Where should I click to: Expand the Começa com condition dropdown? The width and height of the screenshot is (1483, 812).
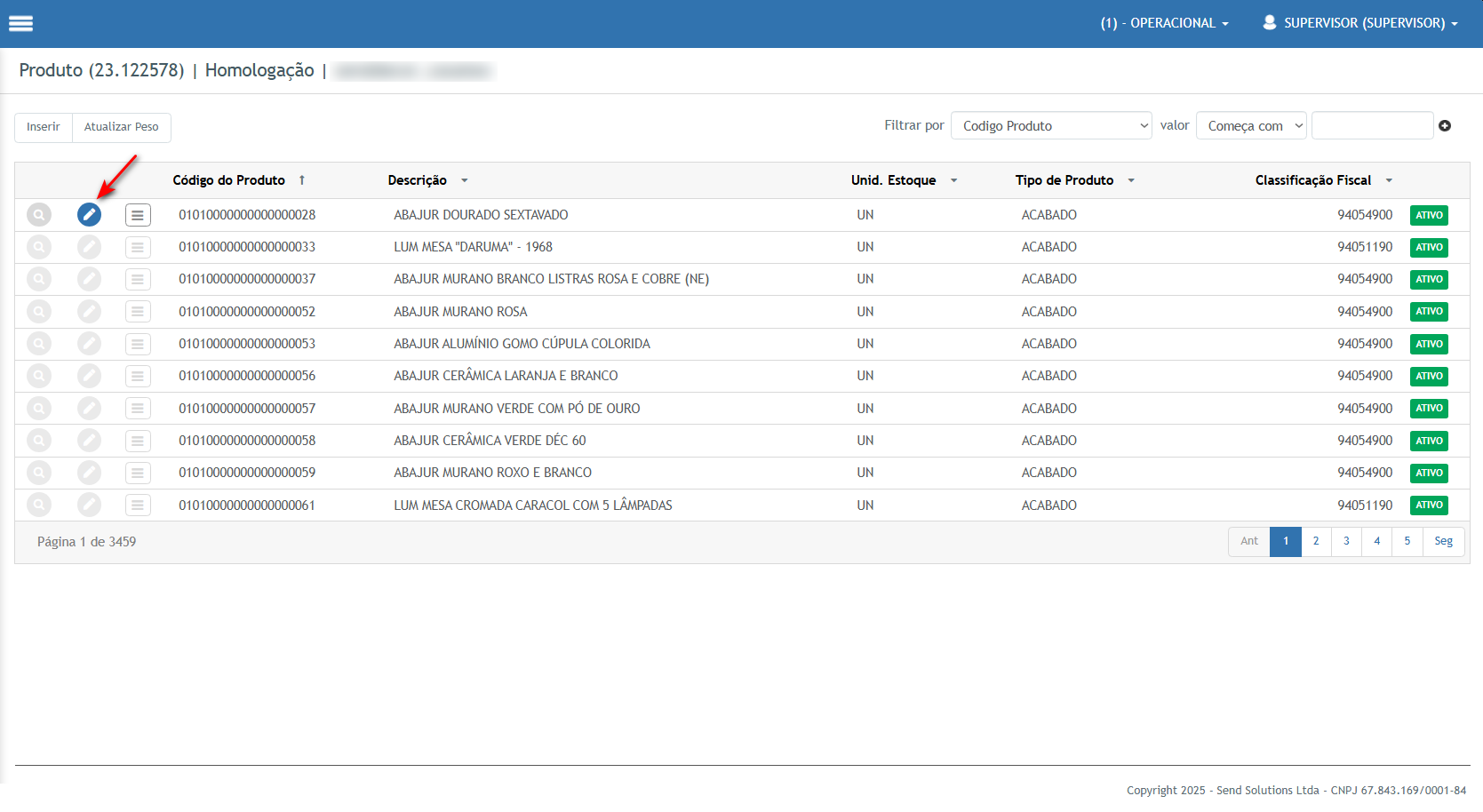1251,126
